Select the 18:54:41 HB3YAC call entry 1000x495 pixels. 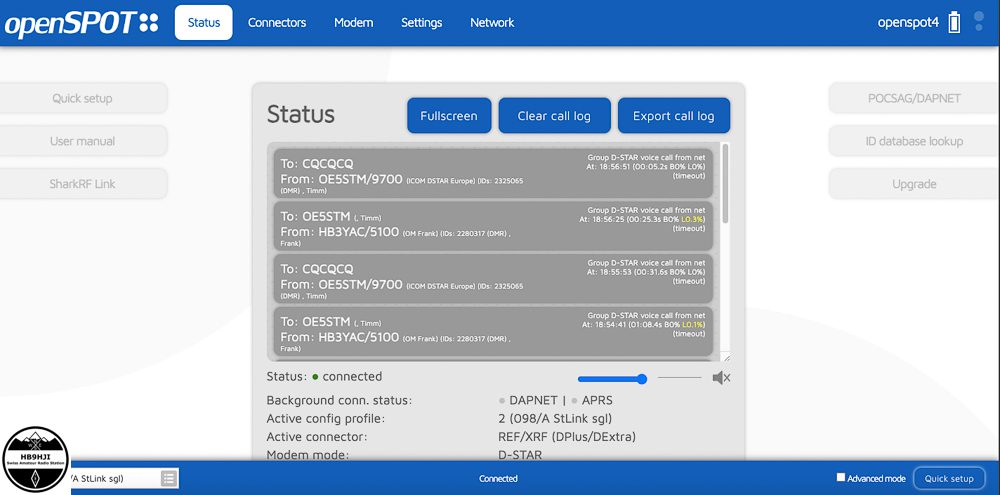pos(493,331)
